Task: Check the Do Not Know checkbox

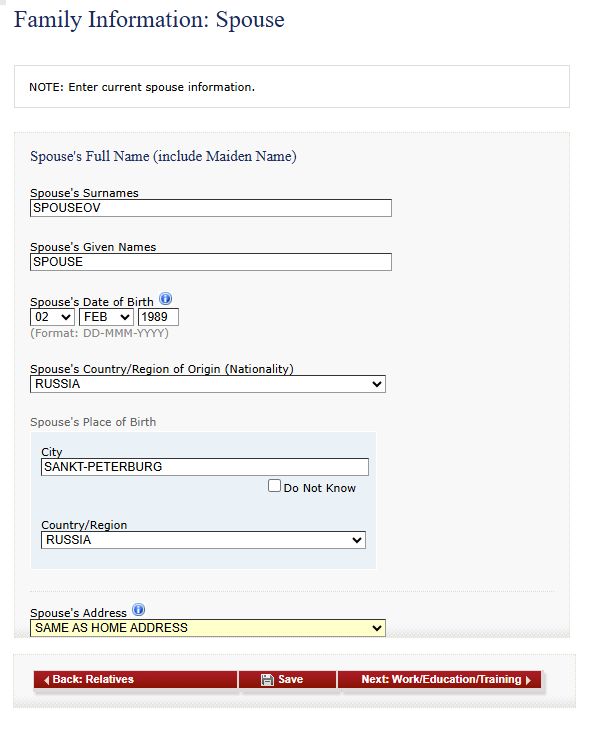Action: 274,486
